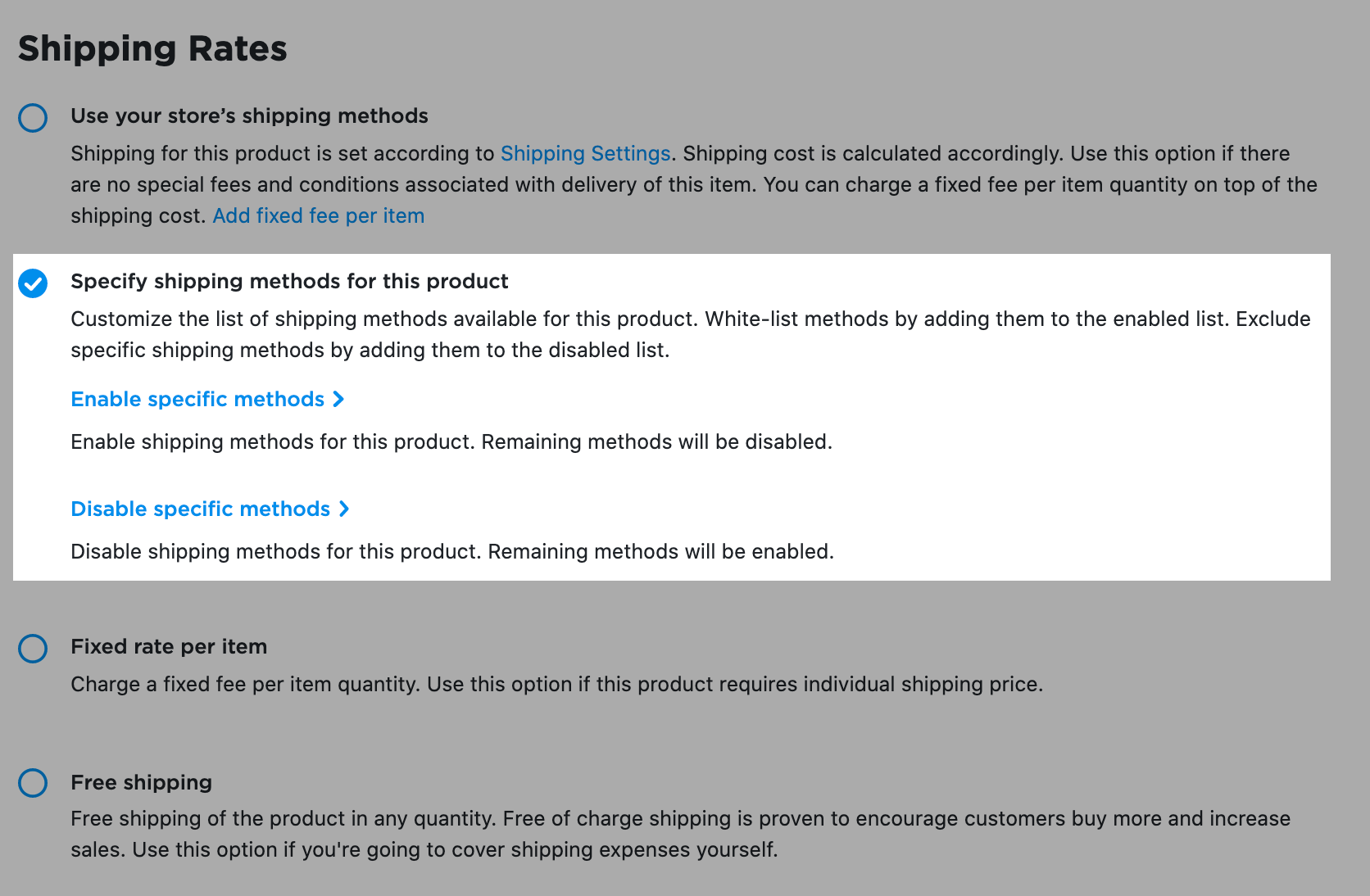Click the 'Free shipping' option label text
The image size is (1370, 896).
pos(141,783)
